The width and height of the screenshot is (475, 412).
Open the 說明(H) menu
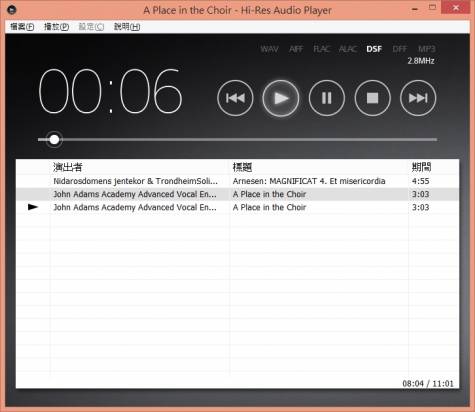[x=127, y=27]
